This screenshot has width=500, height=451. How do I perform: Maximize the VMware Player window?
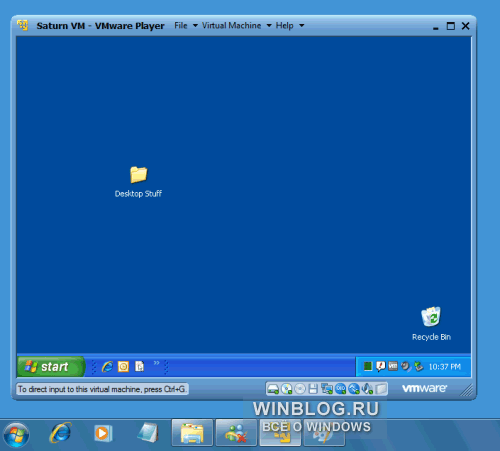click(451, 26)
